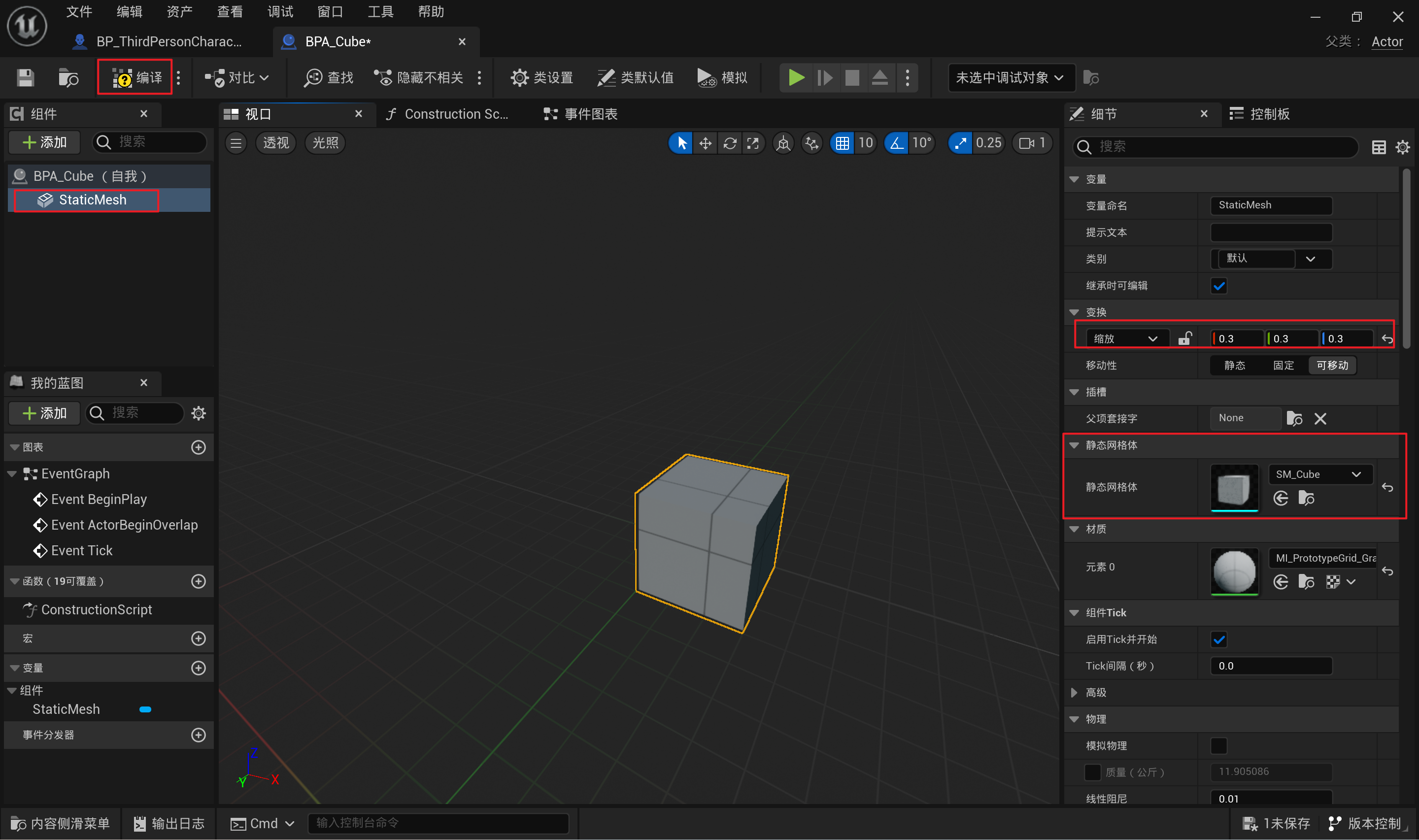
Task: Open the Tools menu
Action: [x=380, y=11]
